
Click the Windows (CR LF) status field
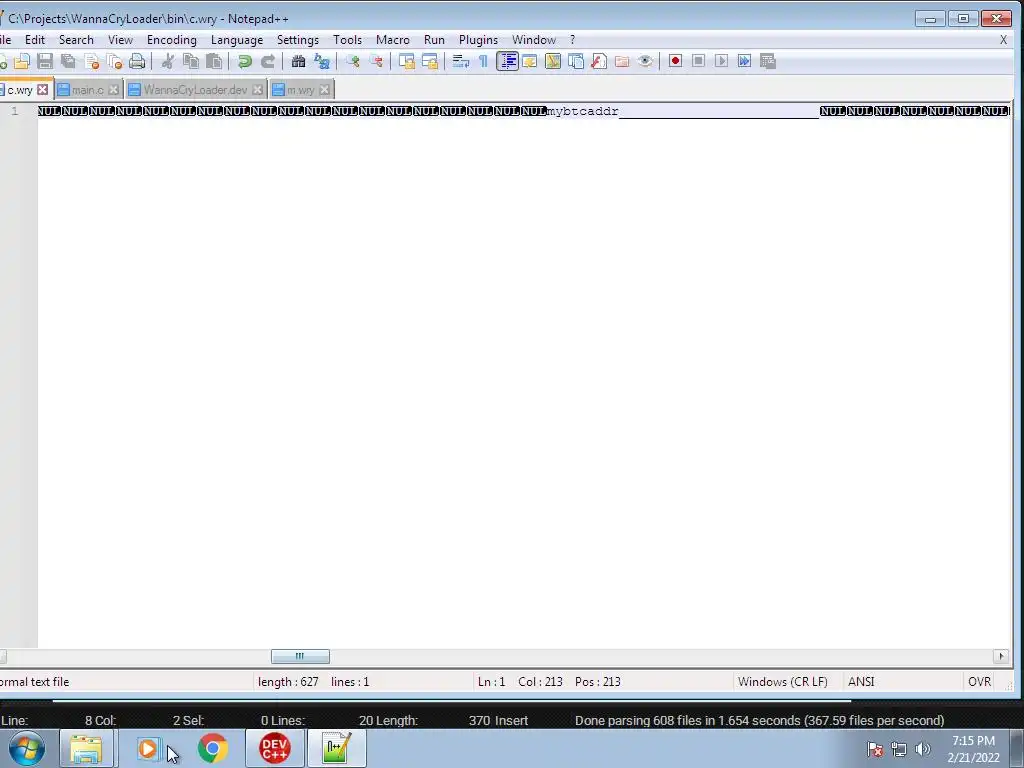click(782, 682)
